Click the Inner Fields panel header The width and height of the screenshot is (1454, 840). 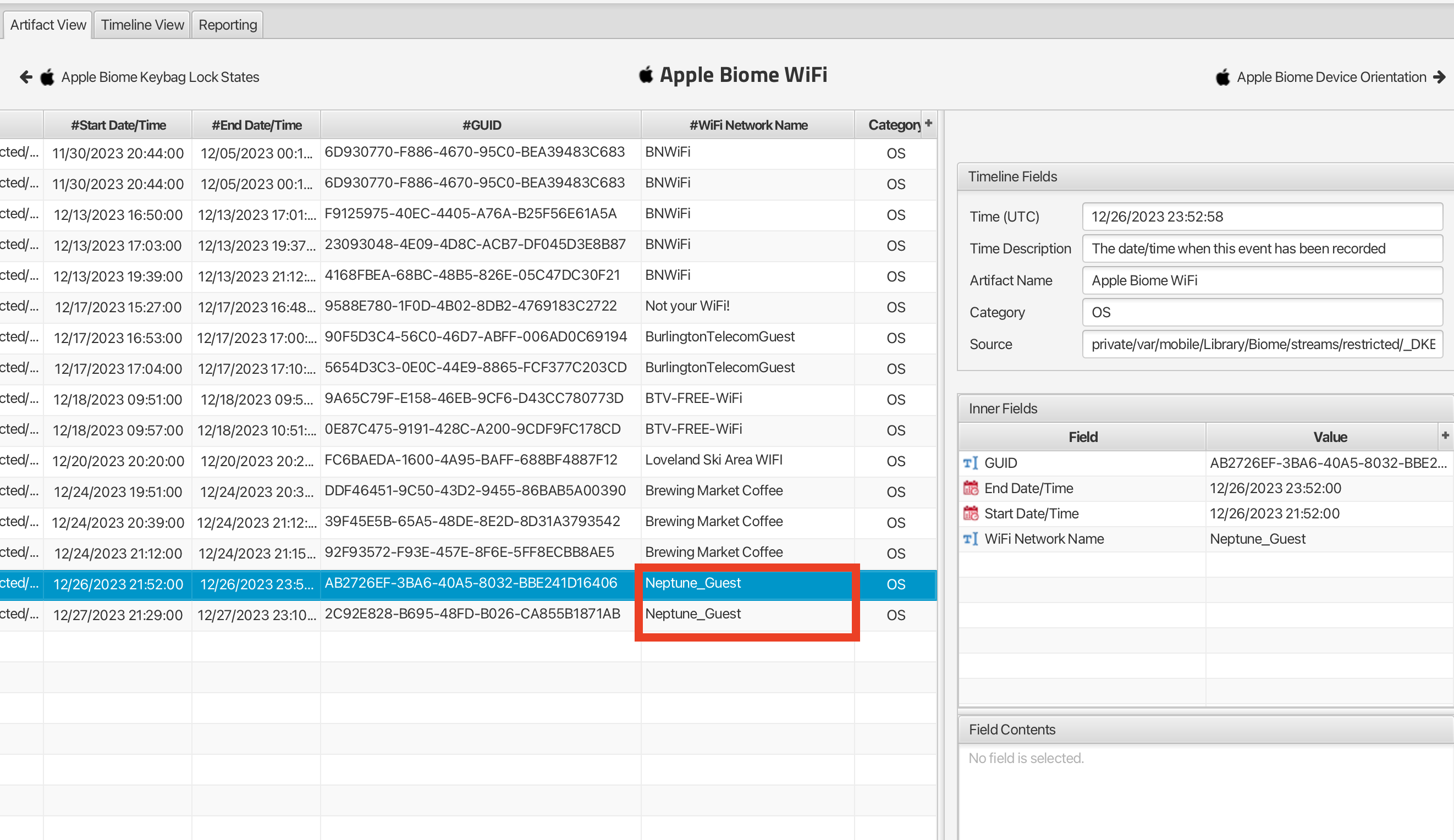tap(1206, 408)
